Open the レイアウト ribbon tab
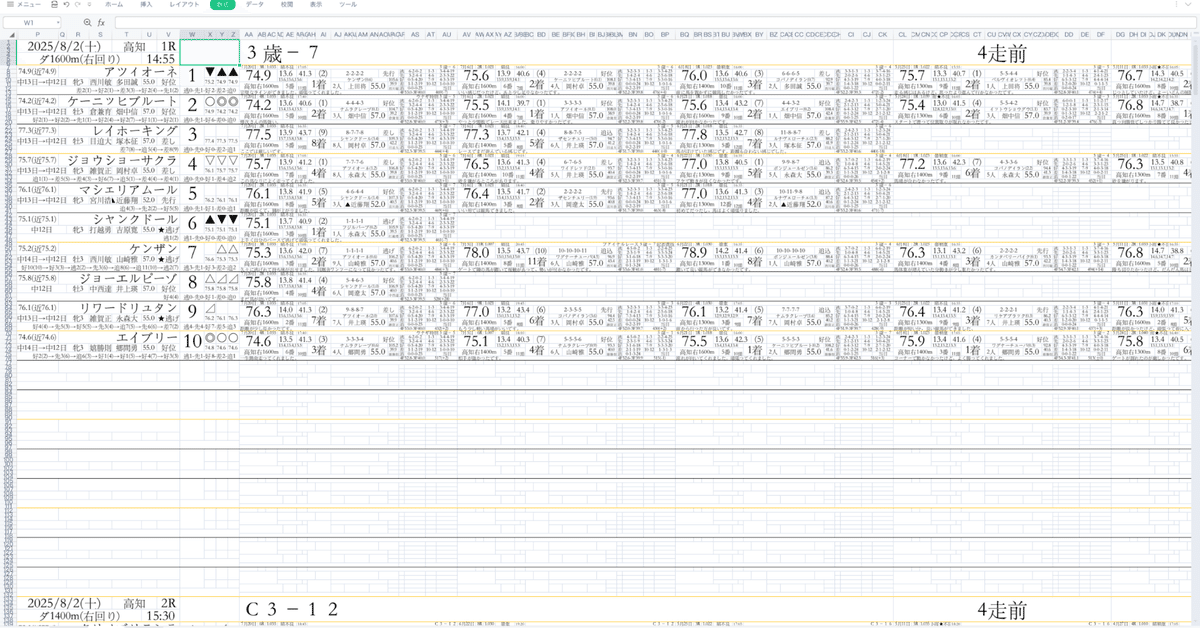 click(184, 5)
